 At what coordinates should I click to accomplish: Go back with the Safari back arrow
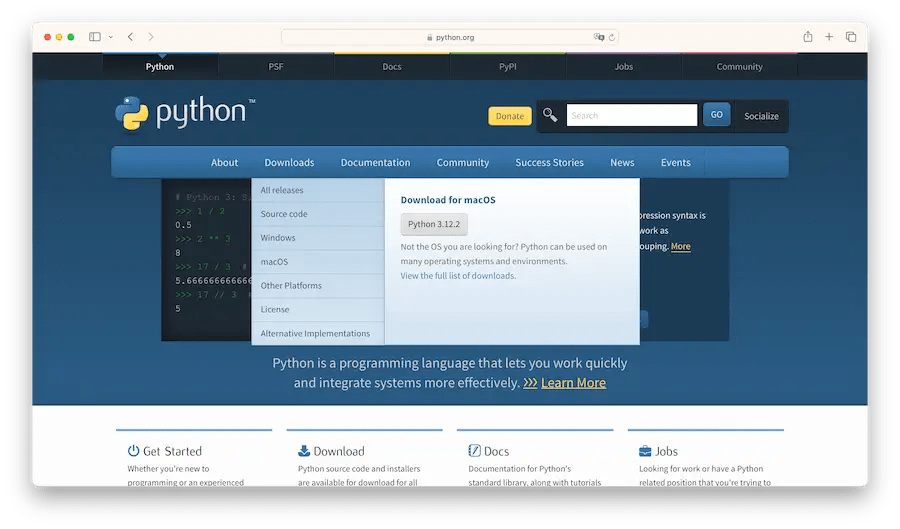click(x=131, y=37)
